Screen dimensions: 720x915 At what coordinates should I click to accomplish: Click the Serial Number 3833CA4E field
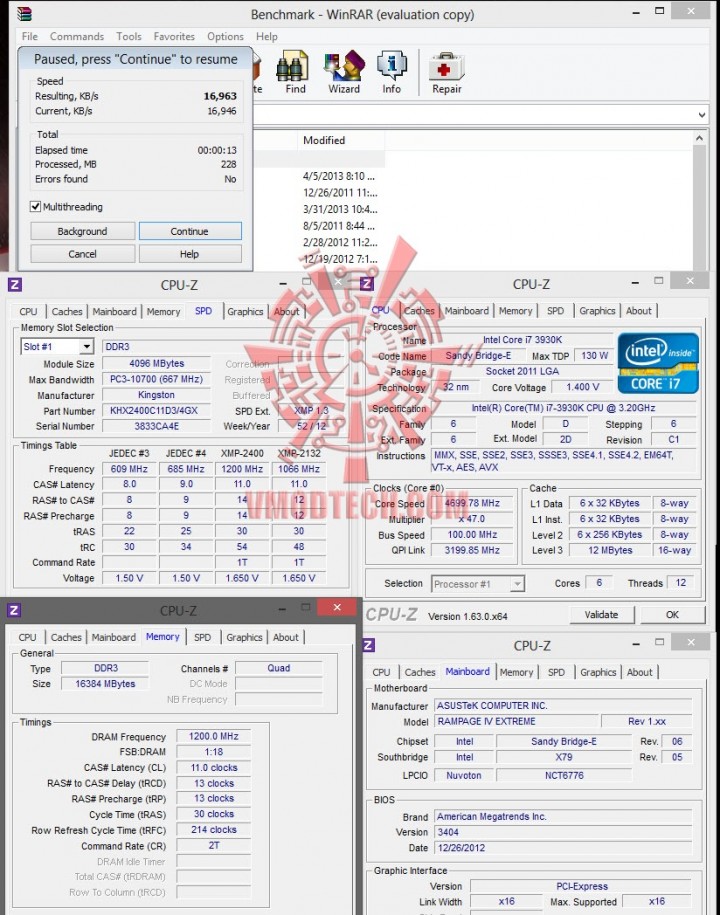[x=156, y=426]
